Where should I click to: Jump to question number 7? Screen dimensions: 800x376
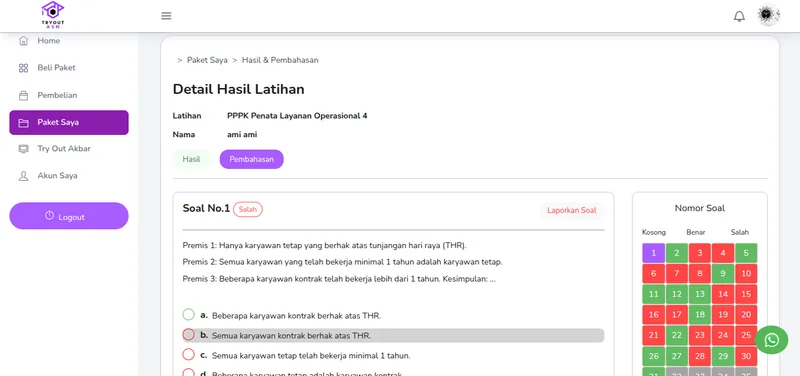(x=677, y=273)
